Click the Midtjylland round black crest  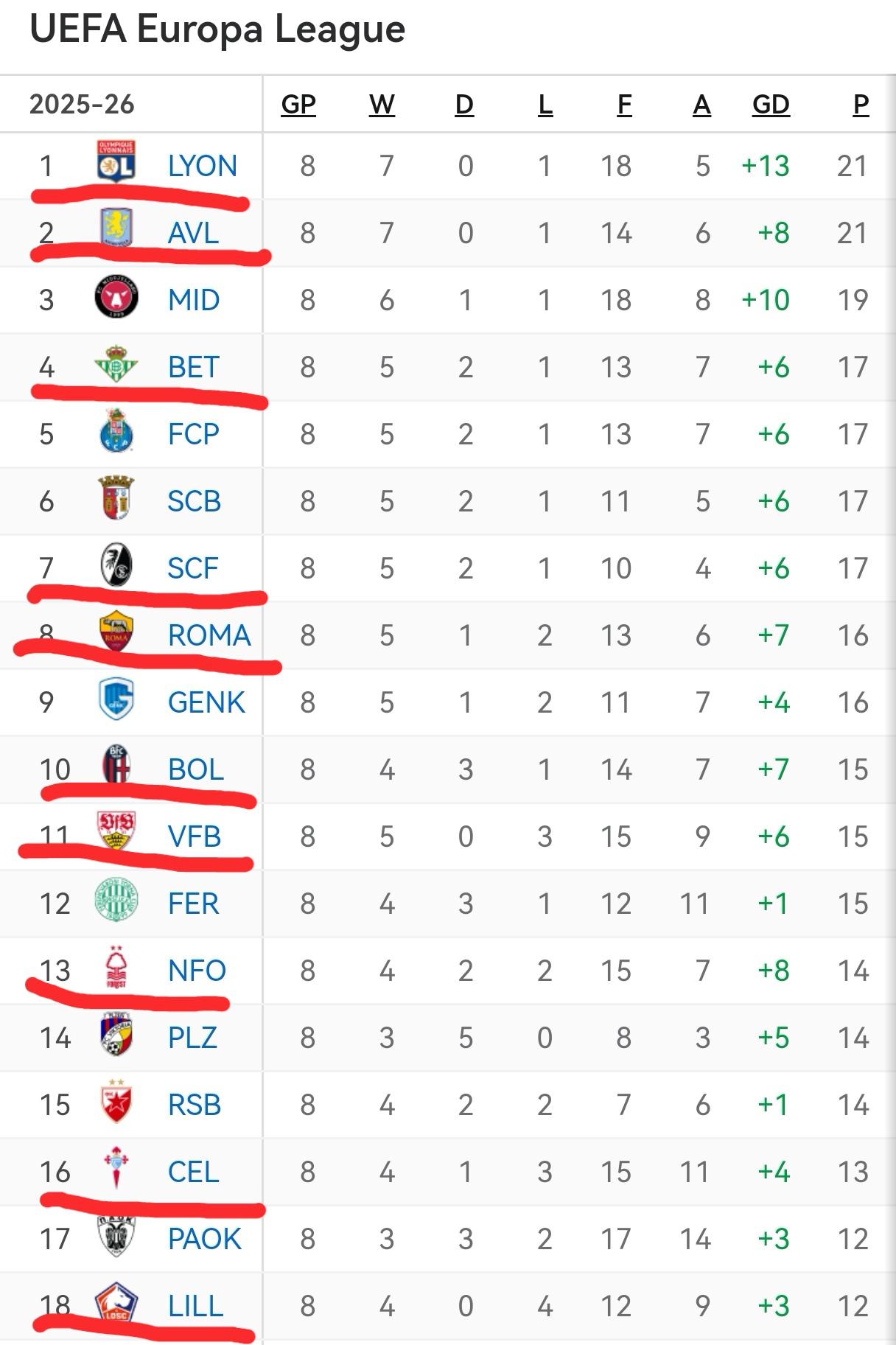click(x=116, y=298)
